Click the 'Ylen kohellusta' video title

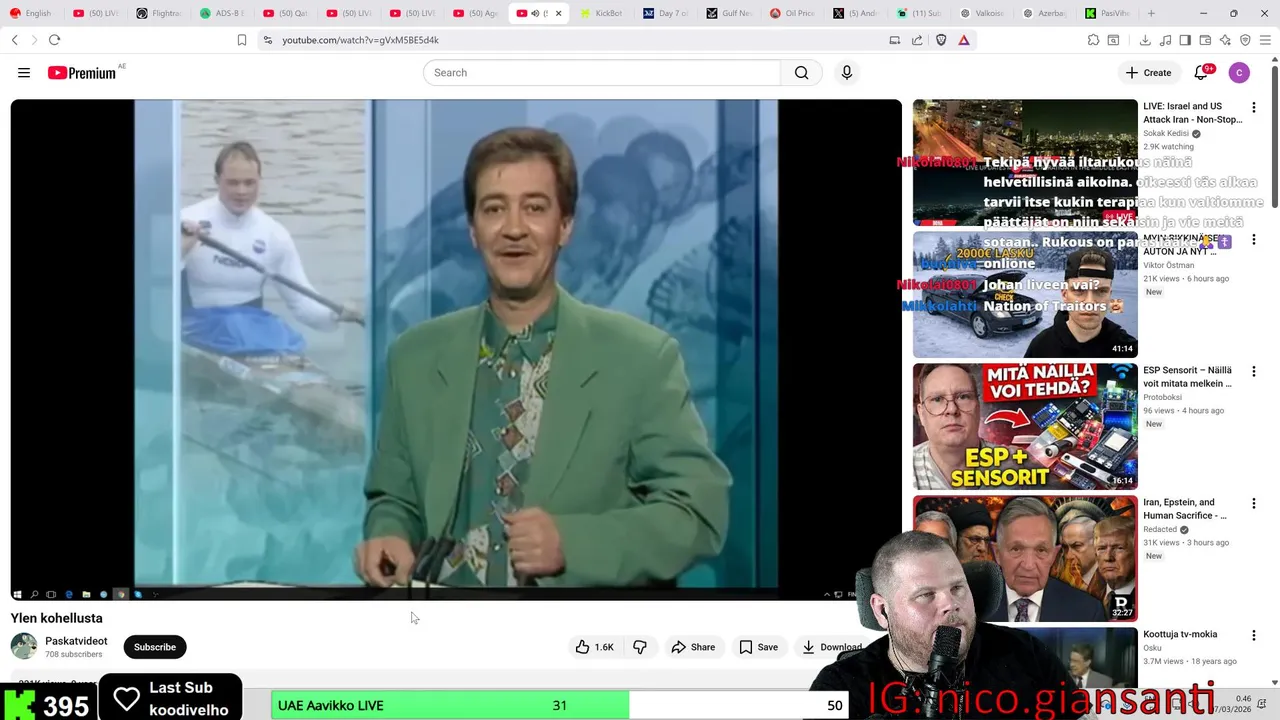[57, 618]
